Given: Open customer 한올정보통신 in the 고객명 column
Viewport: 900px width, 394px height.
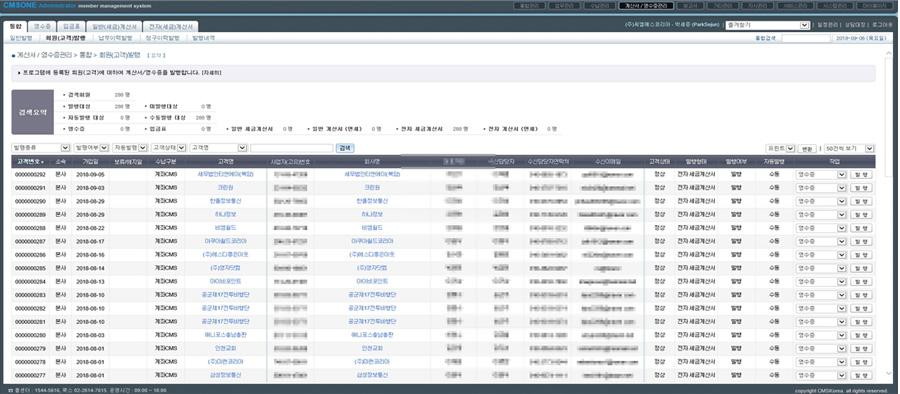Looking at the screenshot, I should coord(225,201).
